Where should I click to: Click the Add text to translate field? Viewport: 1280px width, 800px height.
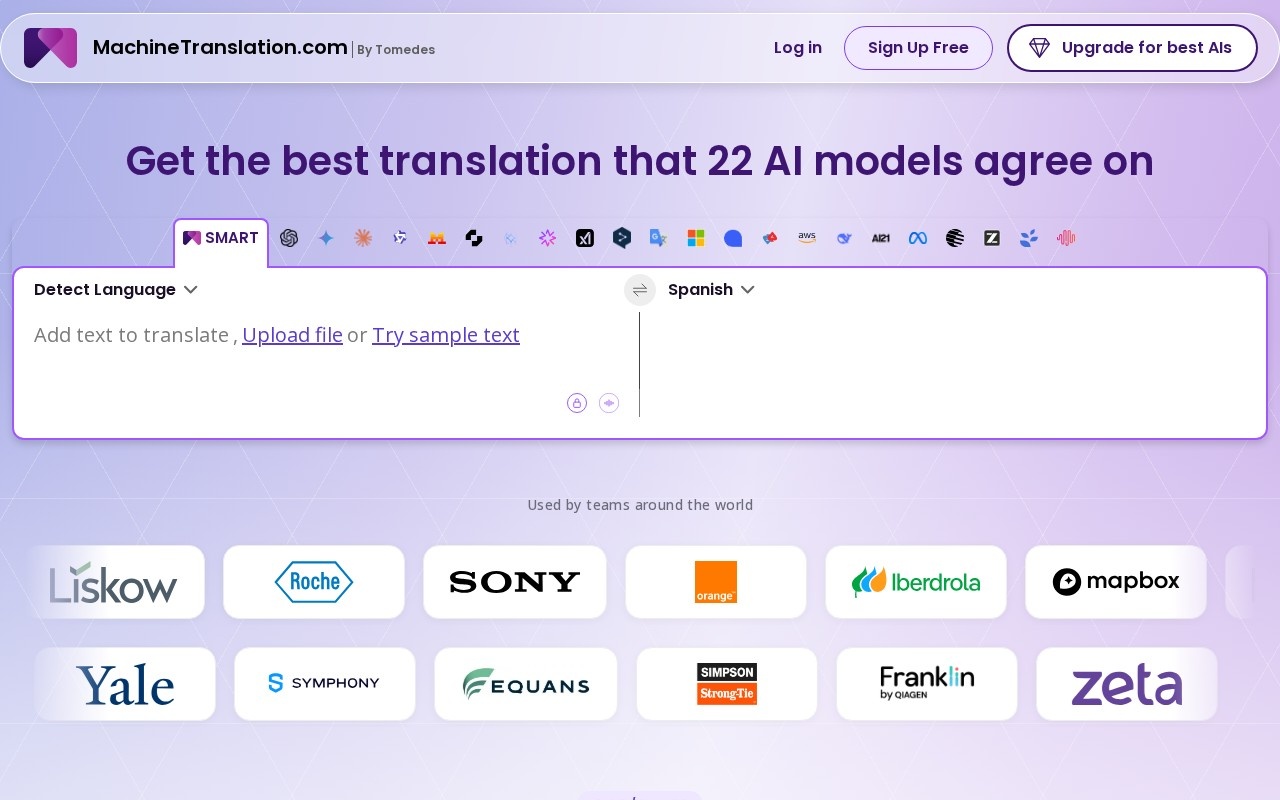click(131, 335)
